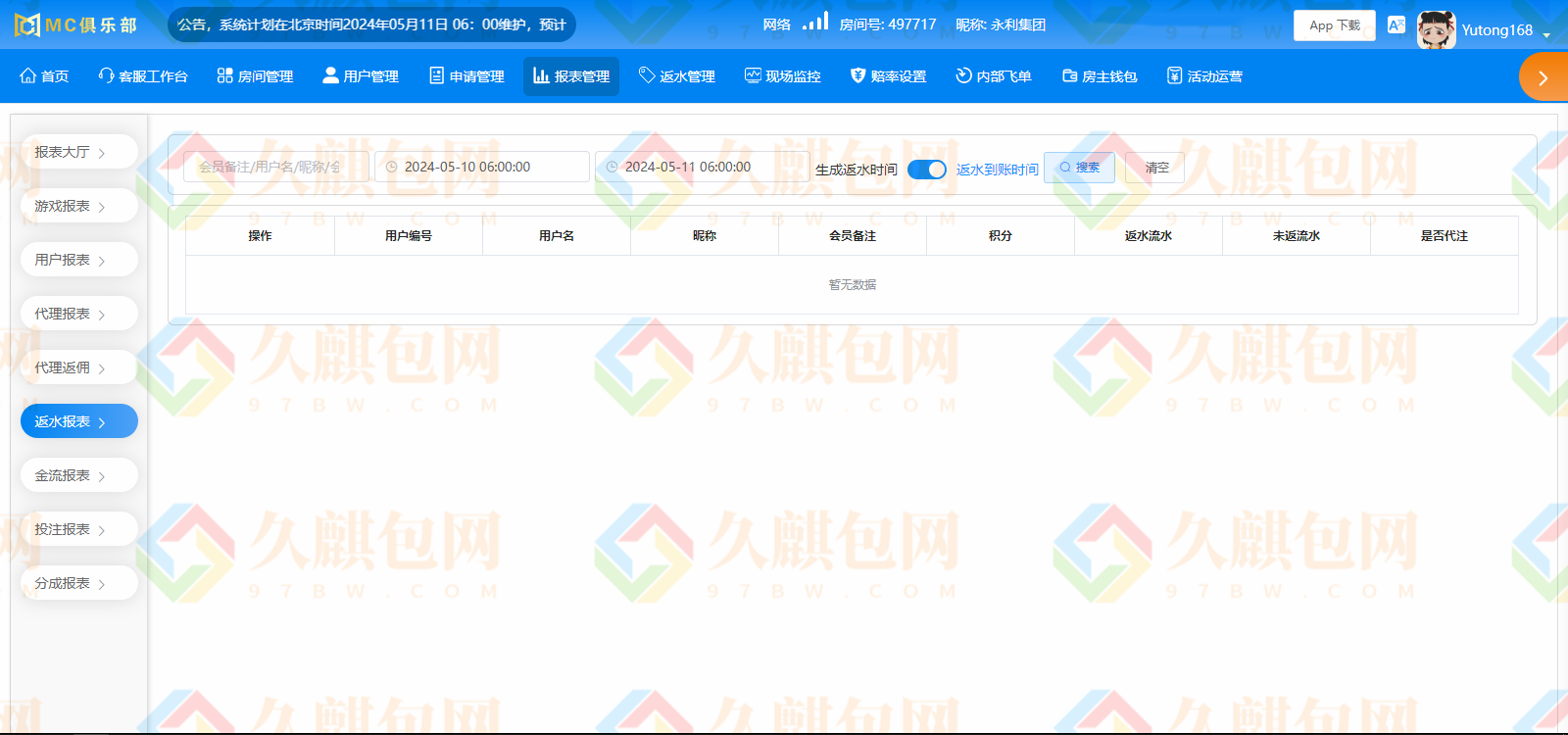This screenshot has height=735, width=1568.
Task: Click the 内部飞单 refresh icon
Action: pos(964,75)
